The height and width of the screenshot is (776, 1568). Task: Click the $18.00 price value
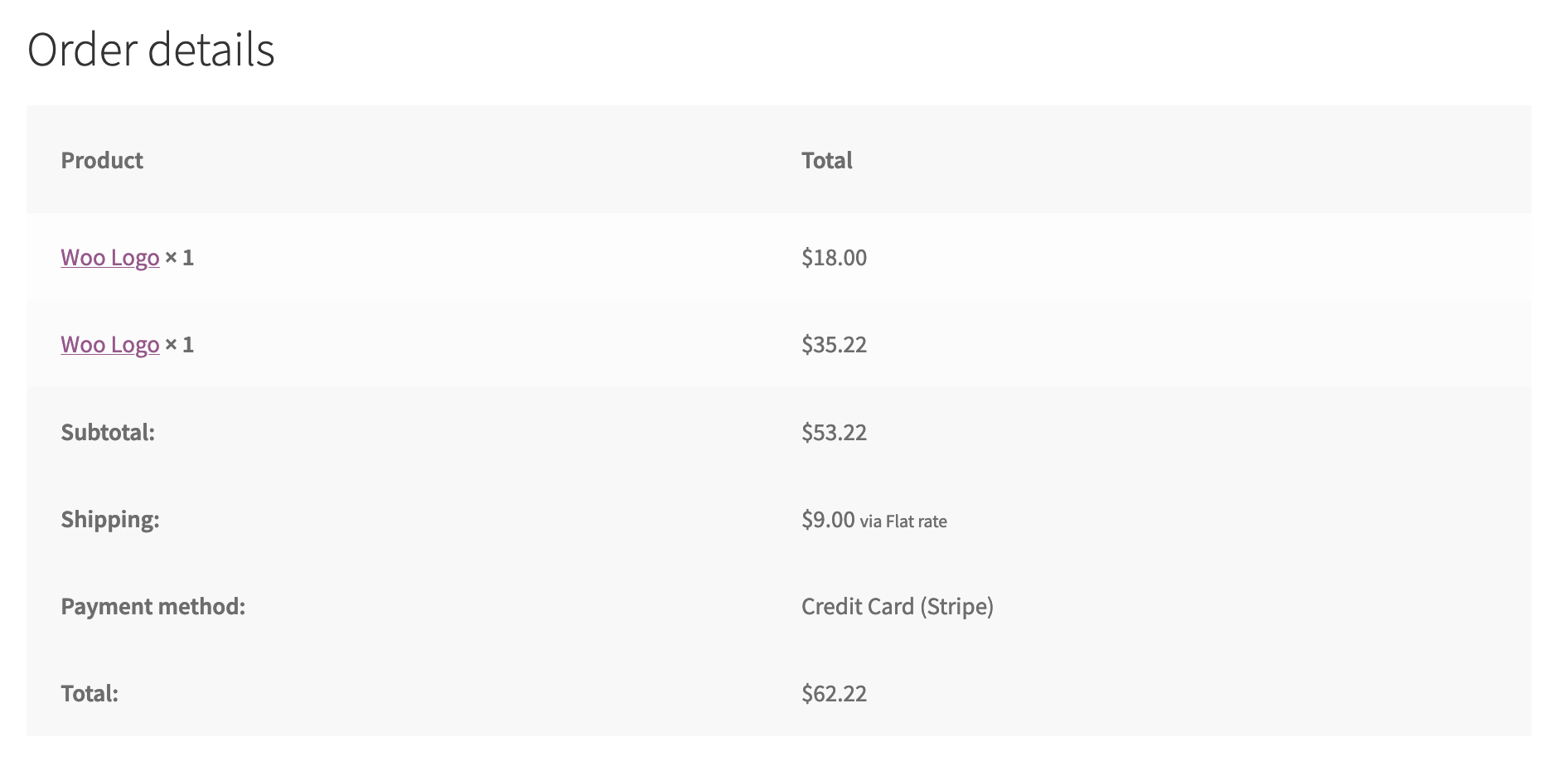coord(833,257)
